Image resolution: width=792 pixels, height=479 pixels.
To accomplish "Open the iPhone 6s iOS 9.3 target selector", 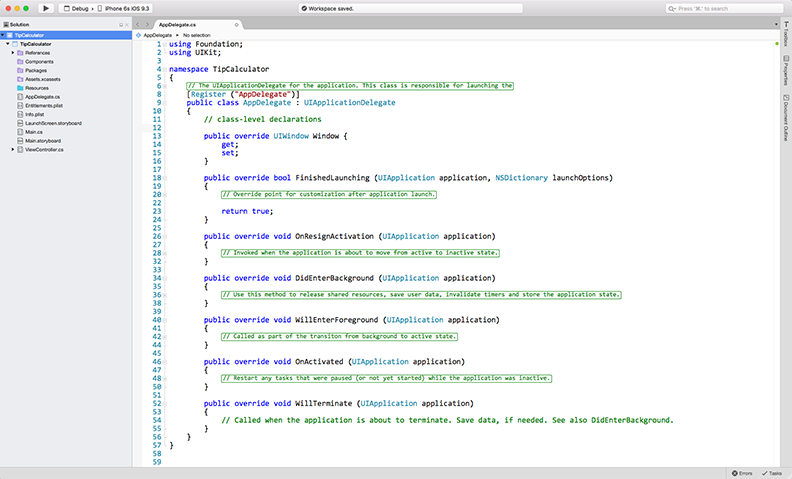I will pyautogui.click(x=123, y=9).
